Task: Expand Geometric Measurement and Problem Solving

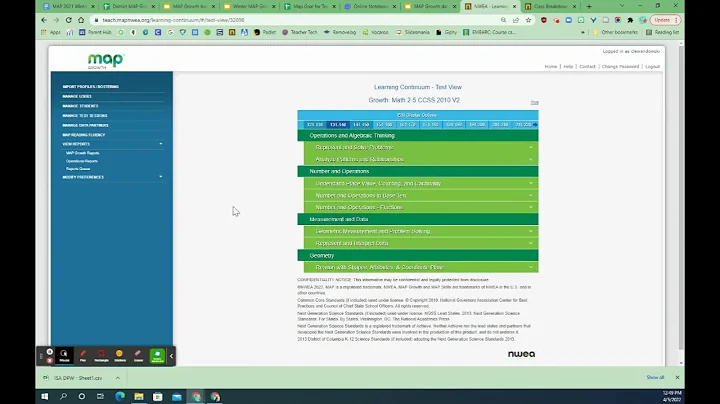Action: [421, 231]
